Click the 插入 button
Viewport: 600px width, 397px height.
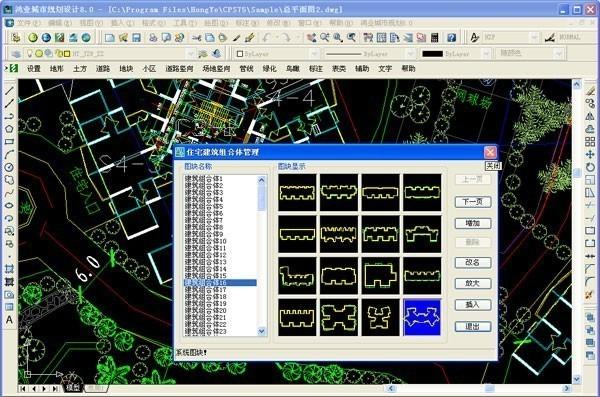coord(473,305)
